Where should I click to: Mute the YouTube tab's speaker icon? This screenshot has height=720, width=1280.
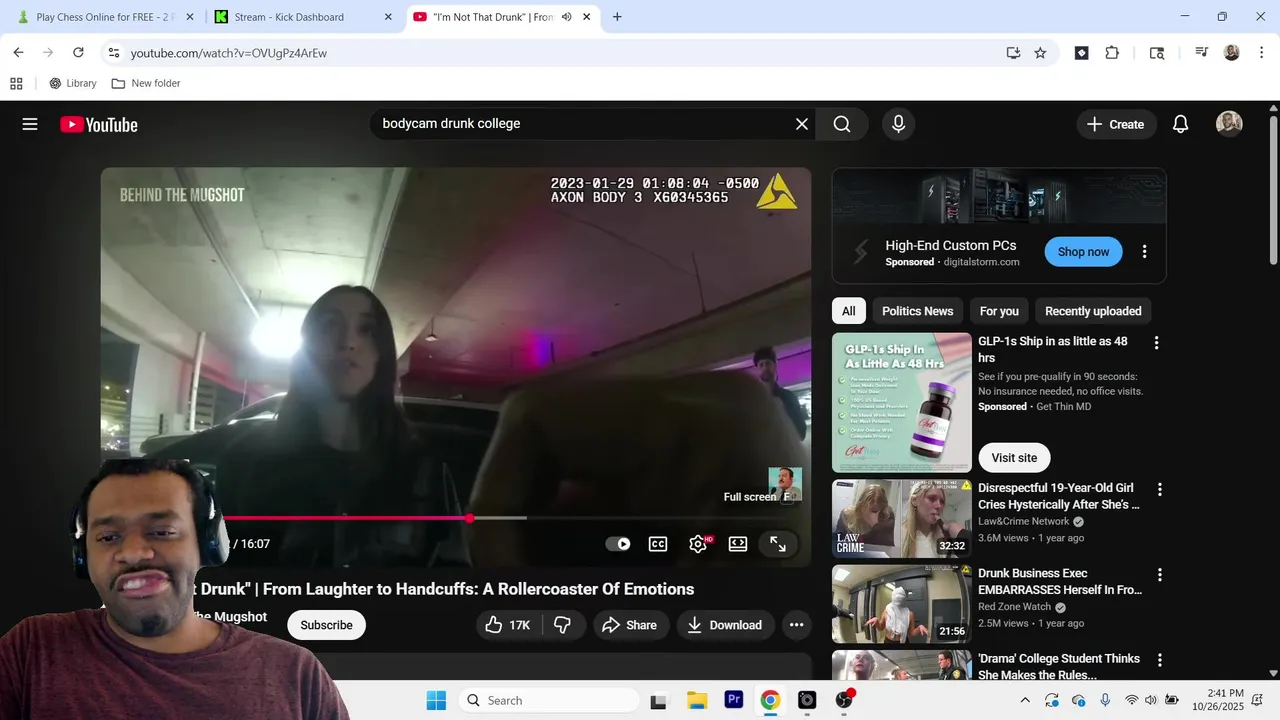(x=567, y=17)
